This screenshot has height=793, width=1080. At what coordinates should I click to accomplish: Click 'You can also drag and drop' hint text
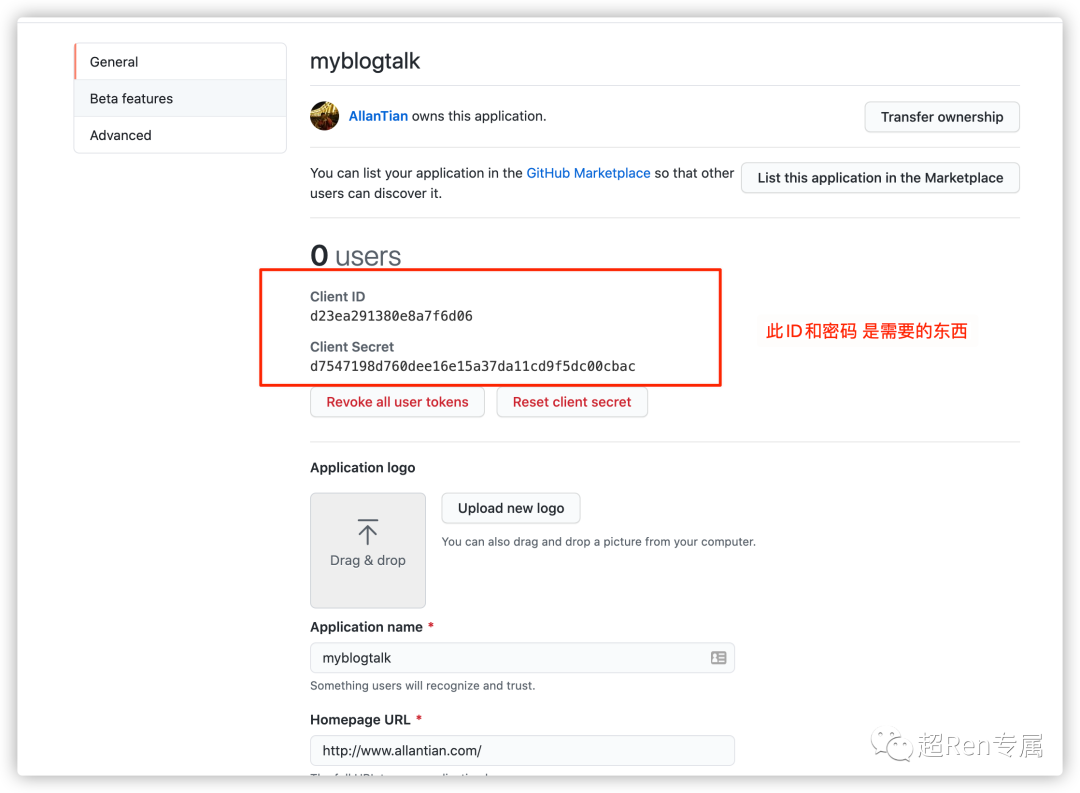pos(599,542)
